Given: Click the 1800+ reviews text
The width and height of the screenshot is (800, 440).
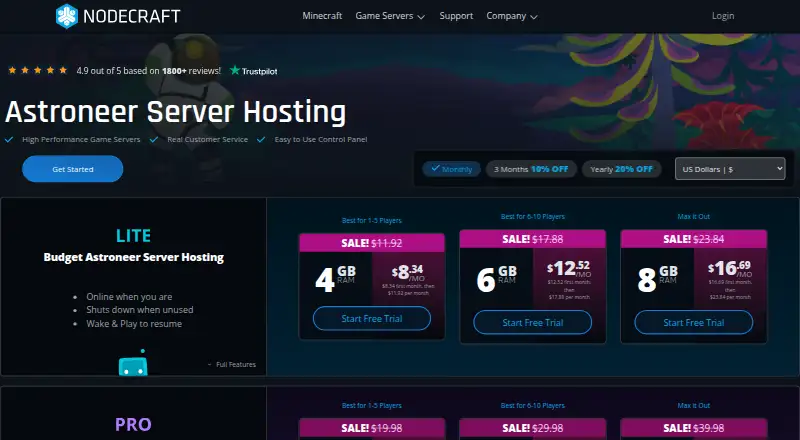Looking at the screenshot, I should (191, 71).
